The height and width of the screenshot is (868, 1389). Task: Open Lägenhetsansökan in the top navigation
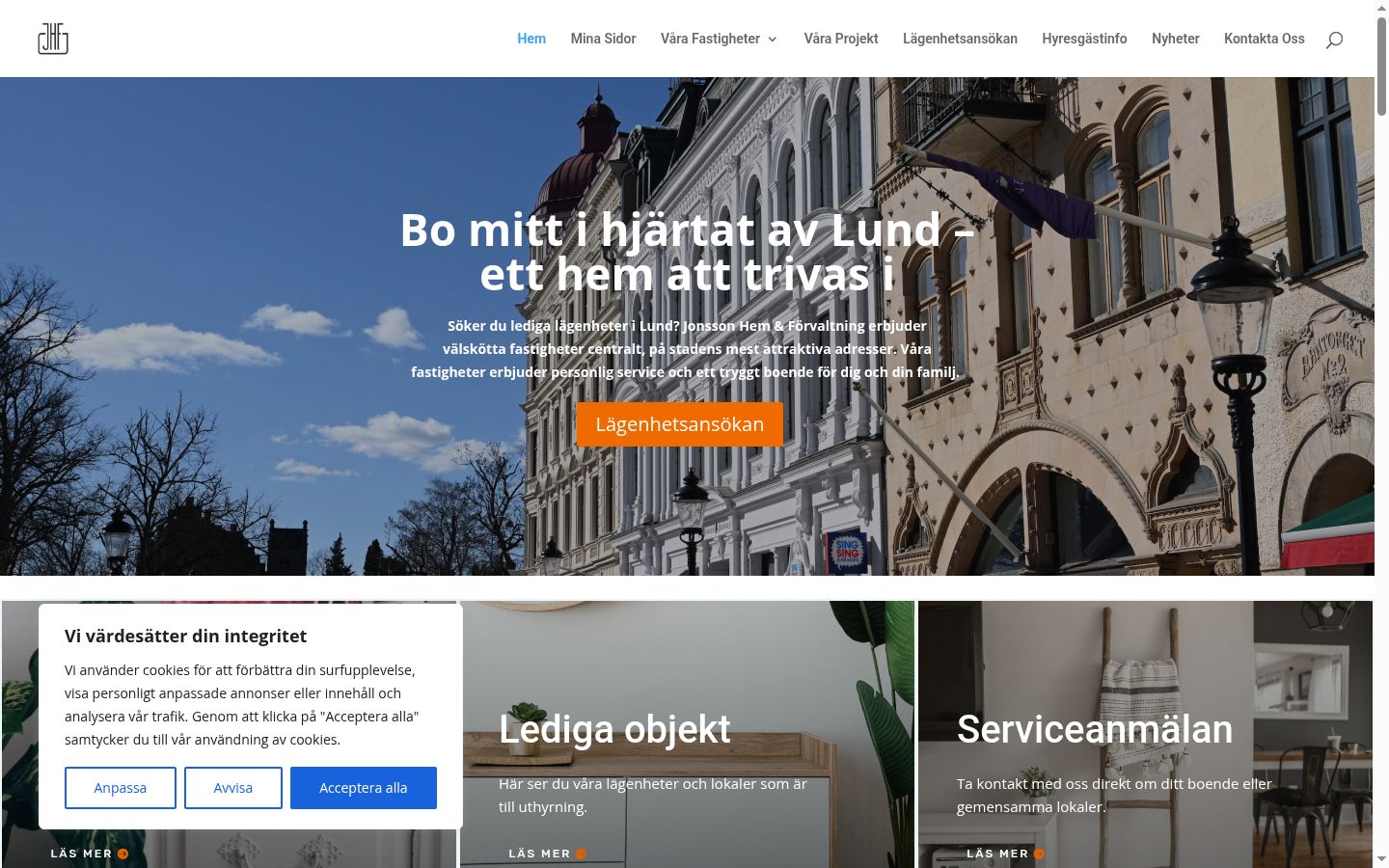(x=960, y=39)
